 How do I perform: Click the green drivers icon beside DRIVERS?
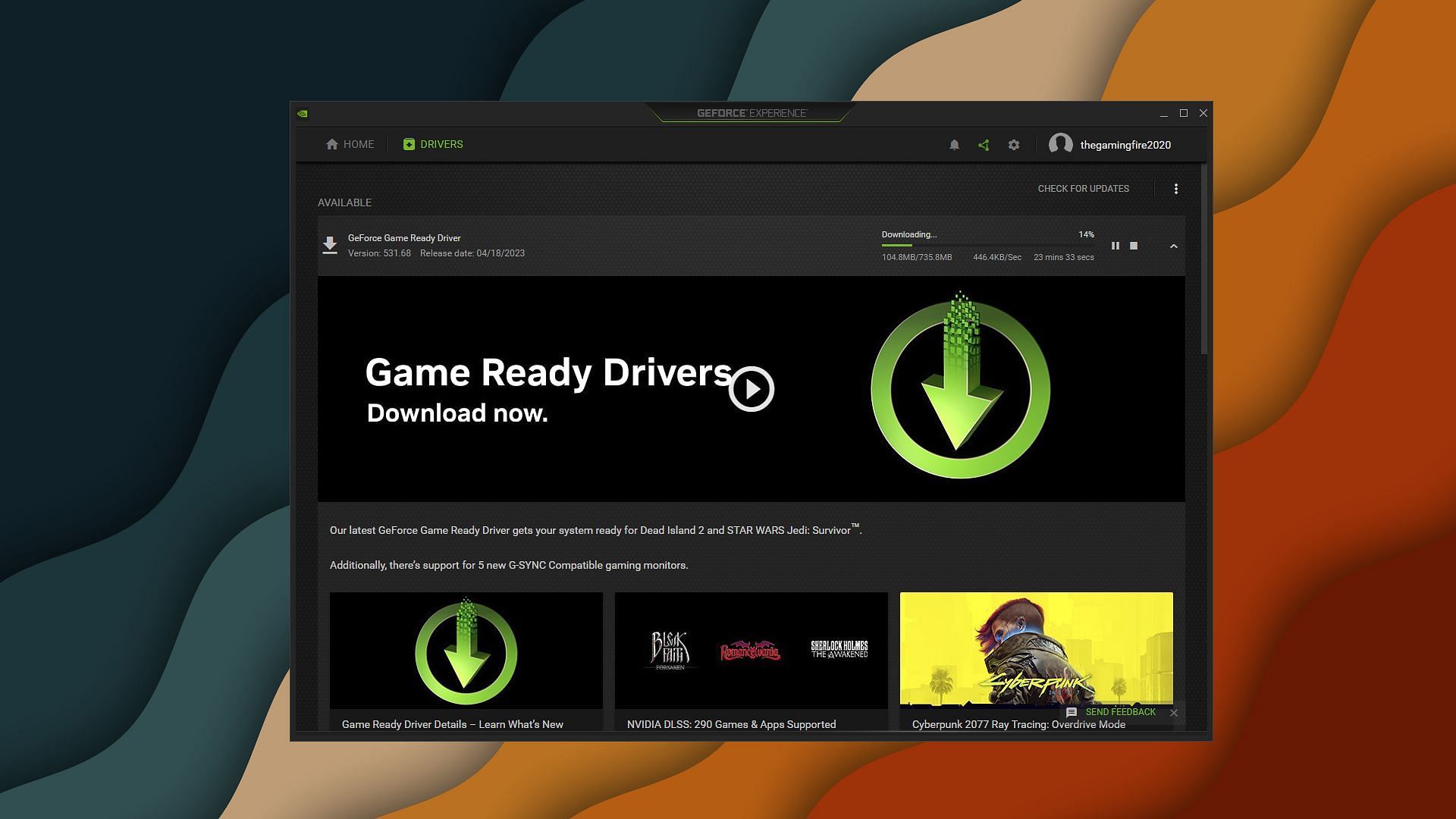click(x=409, y=144)
